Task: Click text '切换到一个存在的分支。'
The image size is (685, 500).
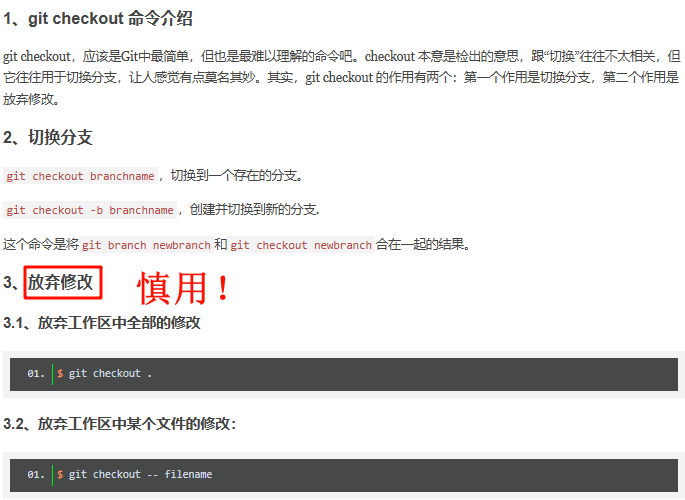Action: (236, 176)
